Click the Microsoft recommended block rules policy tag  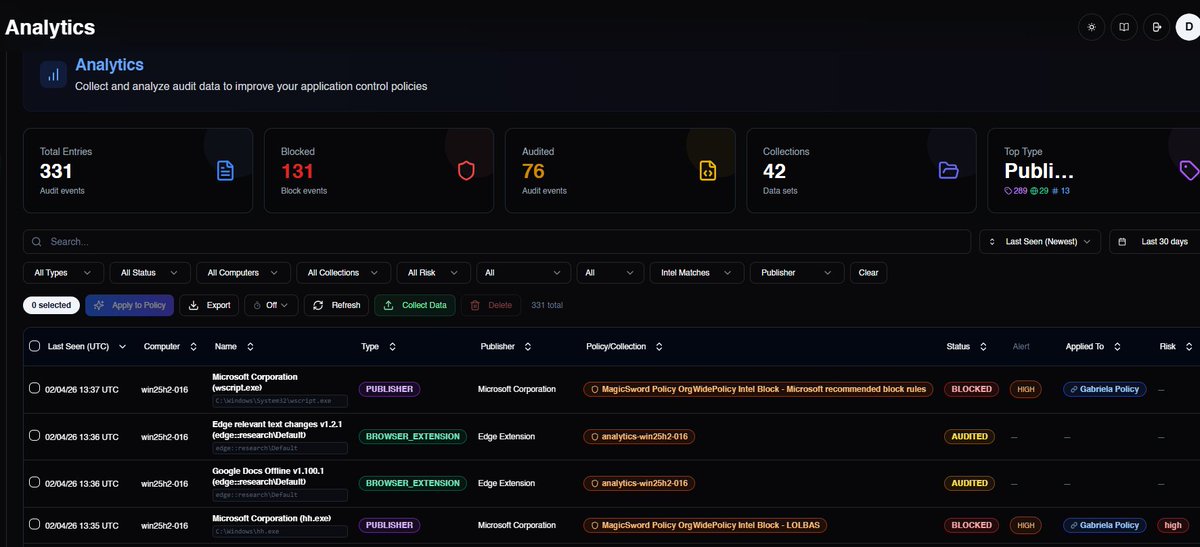759,389
